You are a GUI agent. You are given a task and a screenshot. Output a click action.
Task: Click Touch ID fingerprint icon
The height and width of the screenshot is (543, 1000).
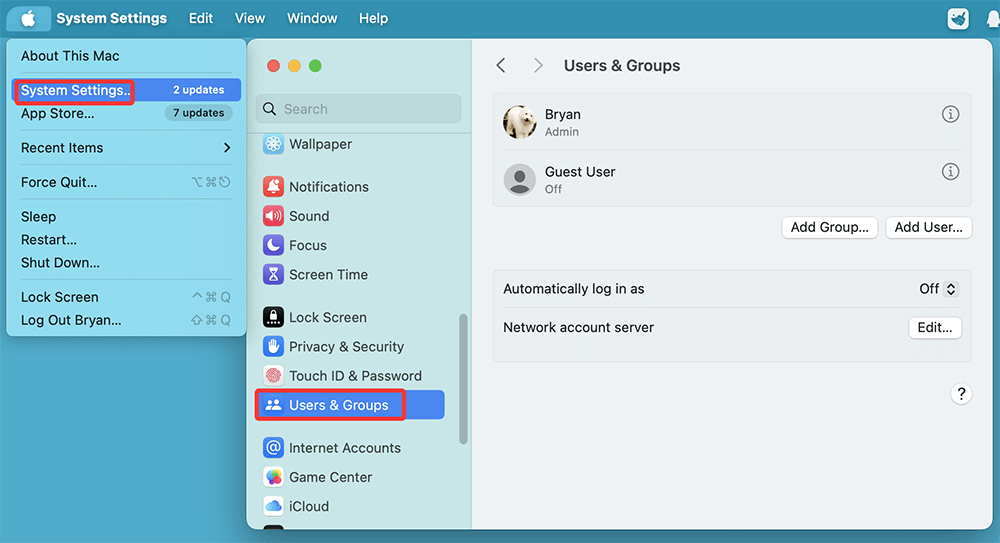coord(273,376)
